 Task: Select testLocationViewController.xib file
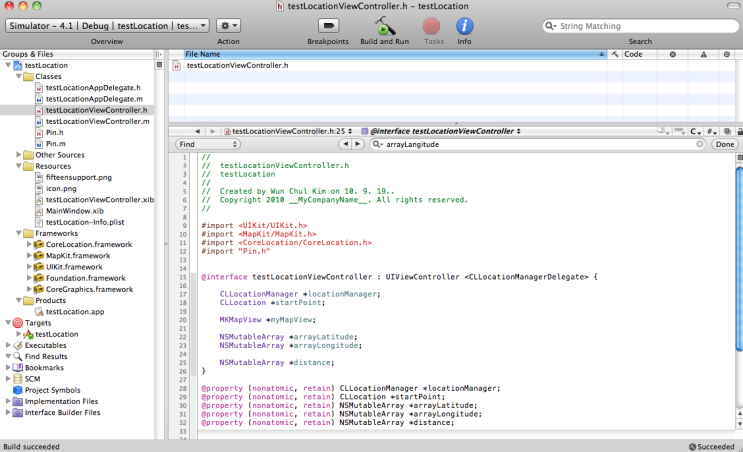[x=100, y=199]
